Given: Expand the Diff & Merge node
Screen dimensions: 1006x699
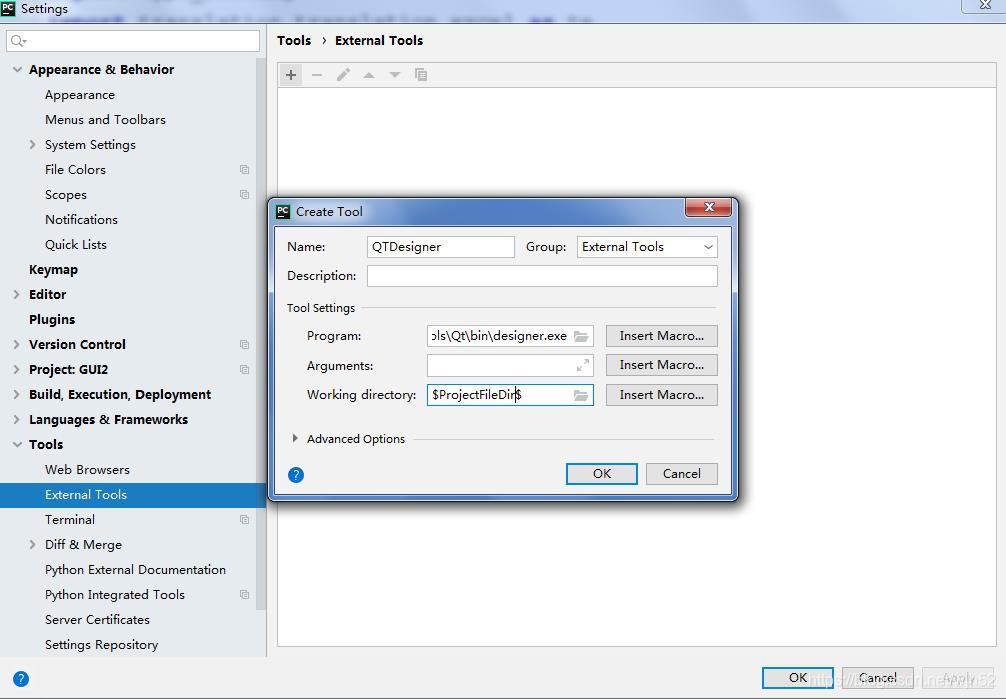Looking at the screenshot, I should pos(32,544).
